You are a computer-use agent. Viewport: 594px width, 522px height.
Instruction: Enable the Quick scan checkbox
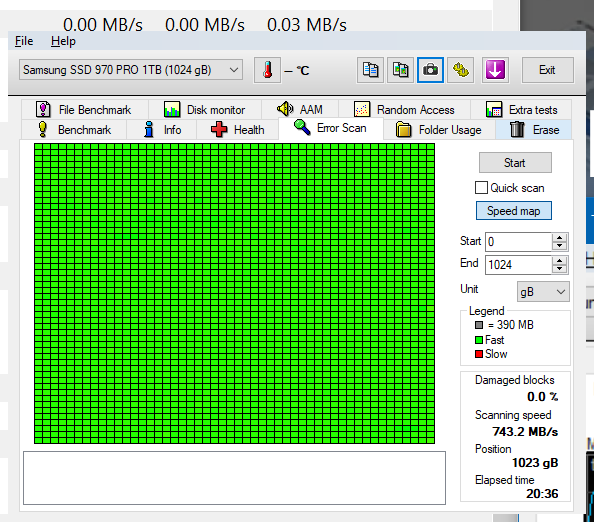click(x=481, y=188)
